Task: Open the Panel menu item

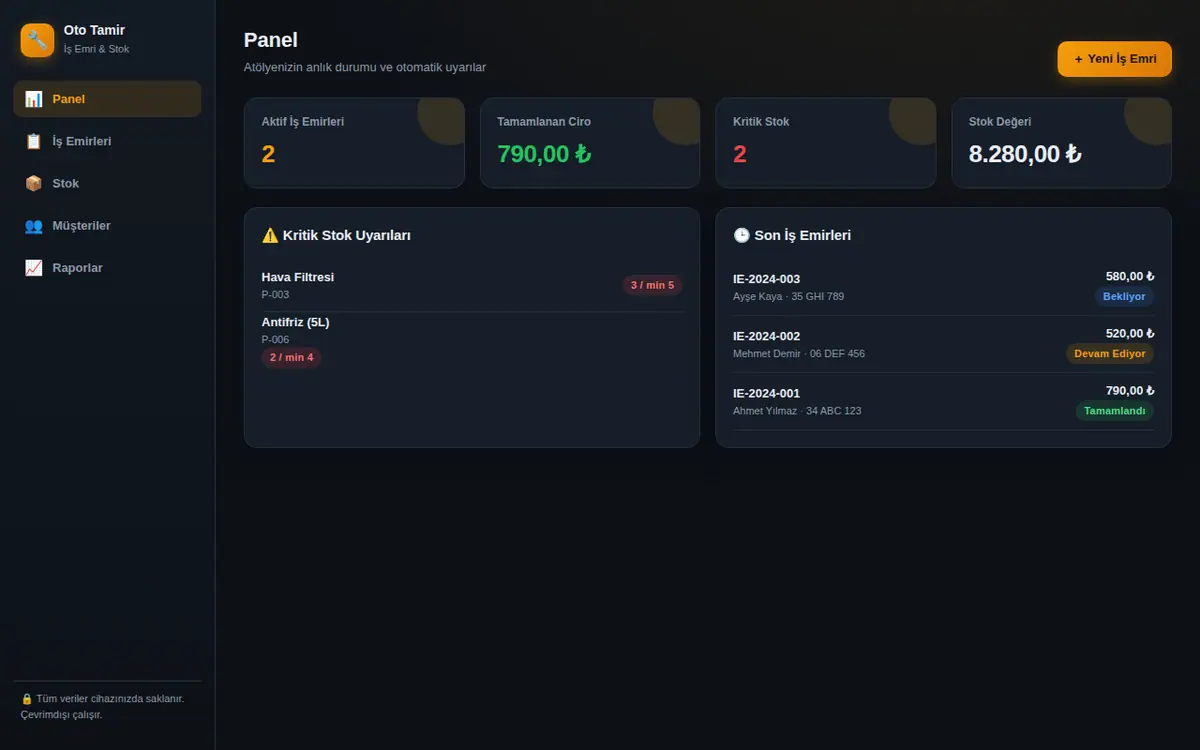Action: pyautogui.click(x=107, y=99)
